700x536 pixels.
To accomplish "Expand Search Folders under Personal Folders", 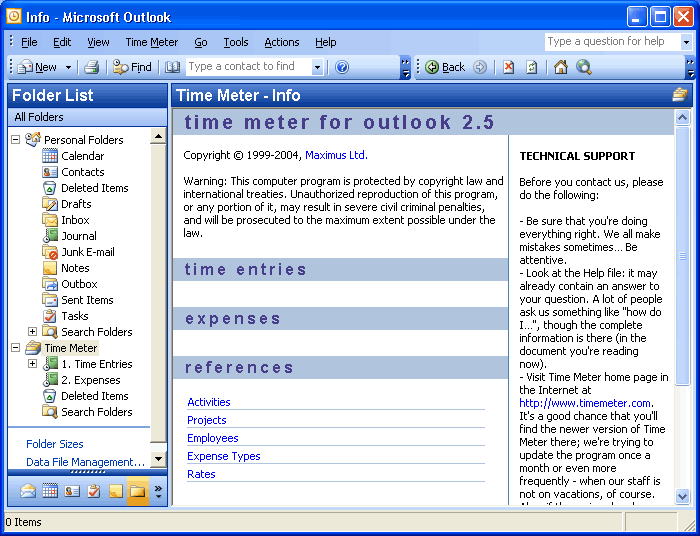I will point(32,332).
